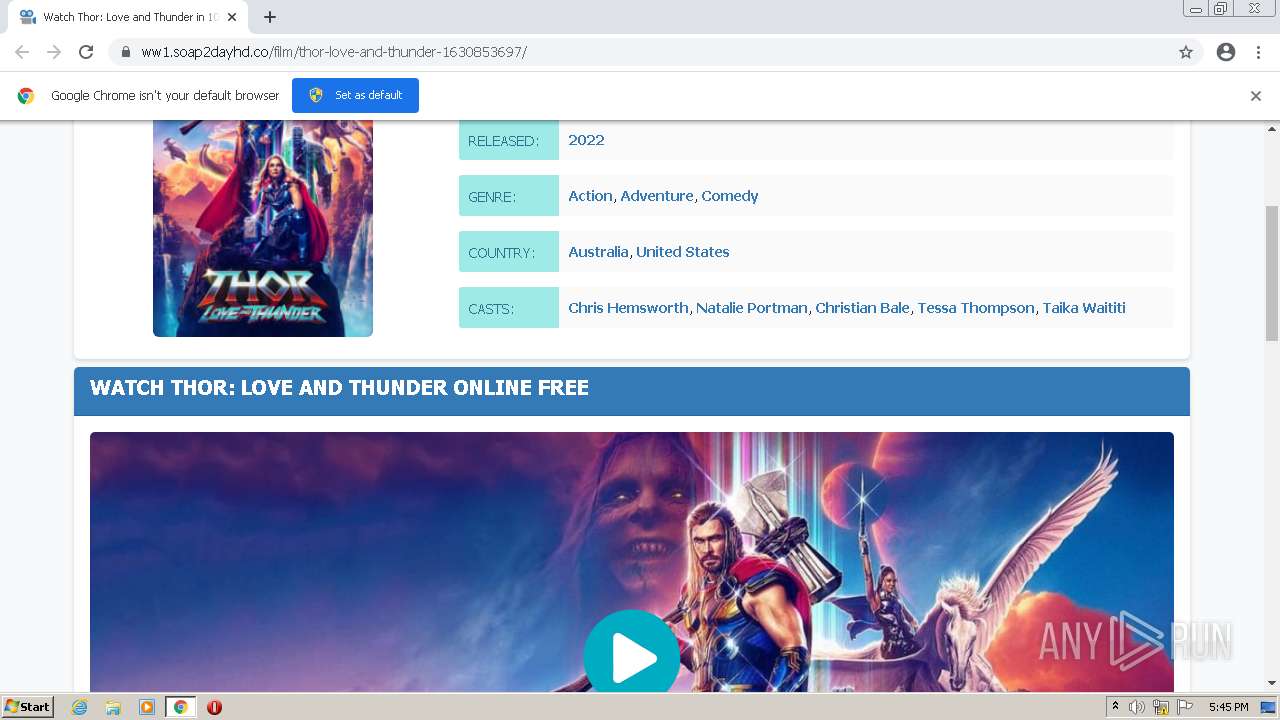Show hidden system tray icons
1280x720 pixels.
(x=1116, y=707)
